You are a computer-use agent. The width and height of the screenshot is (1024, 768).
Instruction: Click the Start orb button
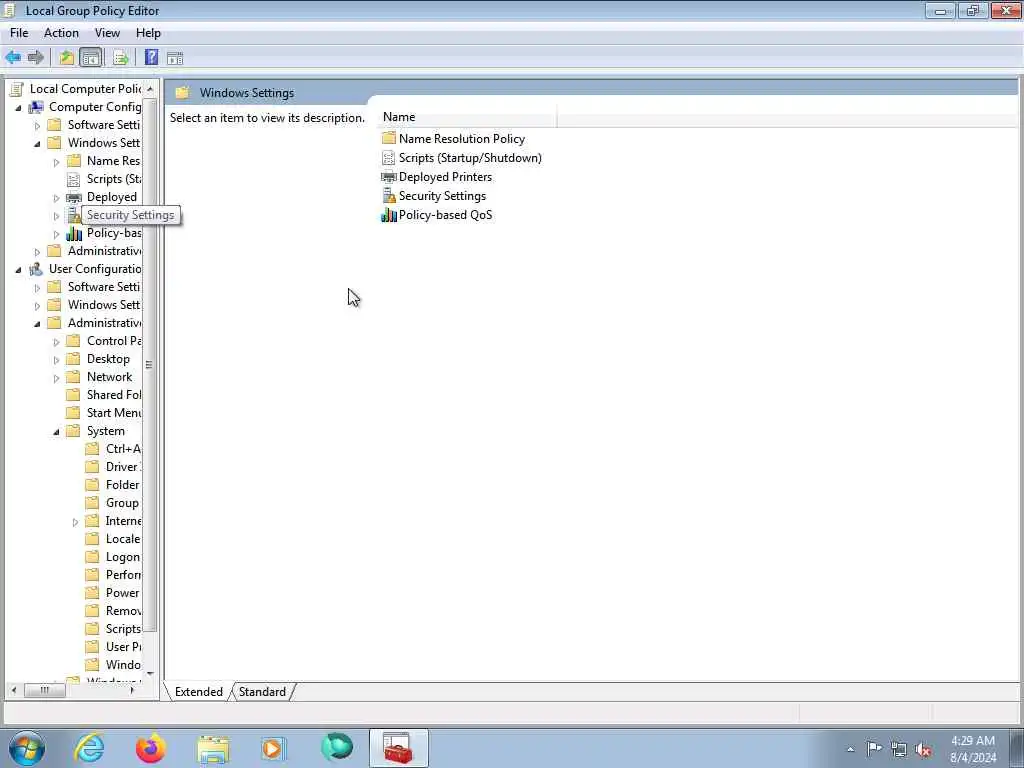click(27, 748)
